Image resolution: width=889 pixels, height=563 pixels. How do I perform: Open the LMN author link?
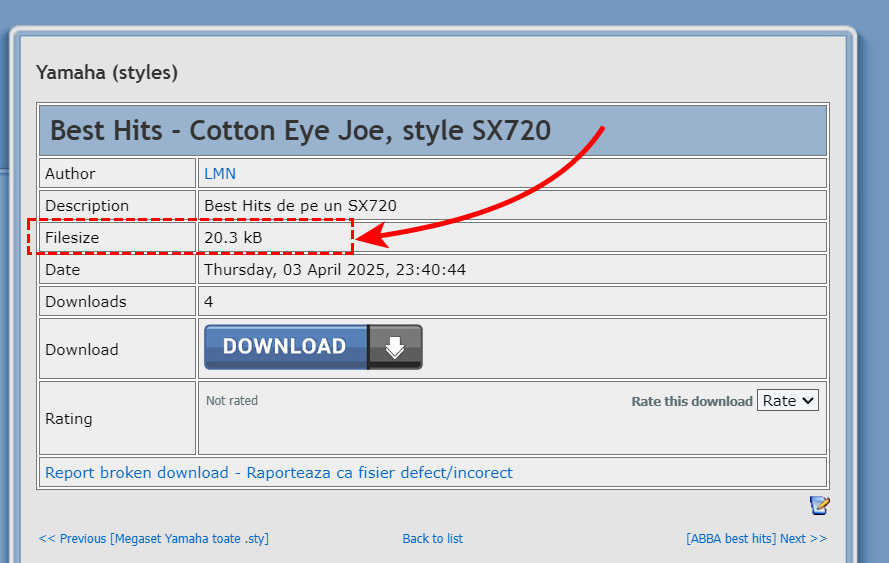(220, 173)
